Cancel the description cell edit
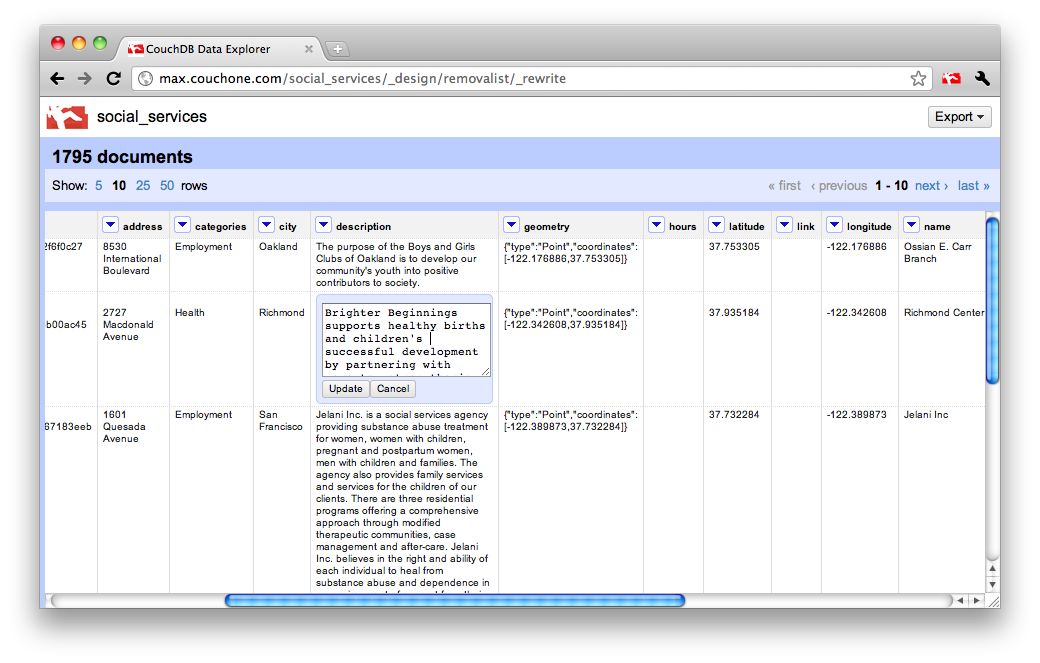The height and width of the screenshot is (663, 1040). (x=393, y=389)
